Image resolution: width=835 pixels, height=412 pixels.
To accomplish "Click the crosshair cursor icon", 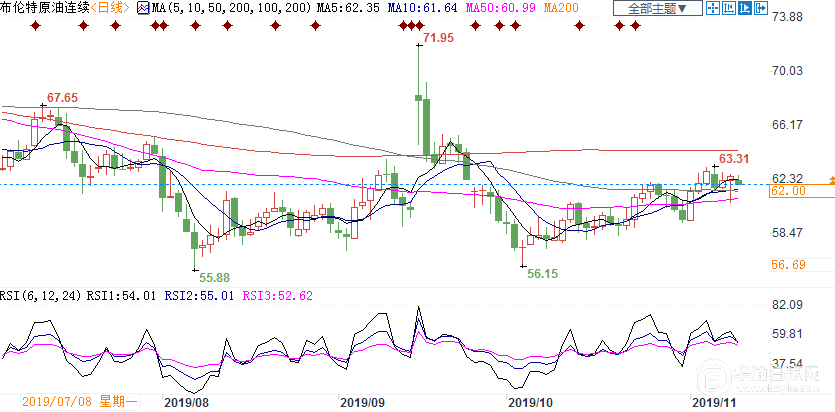I will tap(715, 8).
